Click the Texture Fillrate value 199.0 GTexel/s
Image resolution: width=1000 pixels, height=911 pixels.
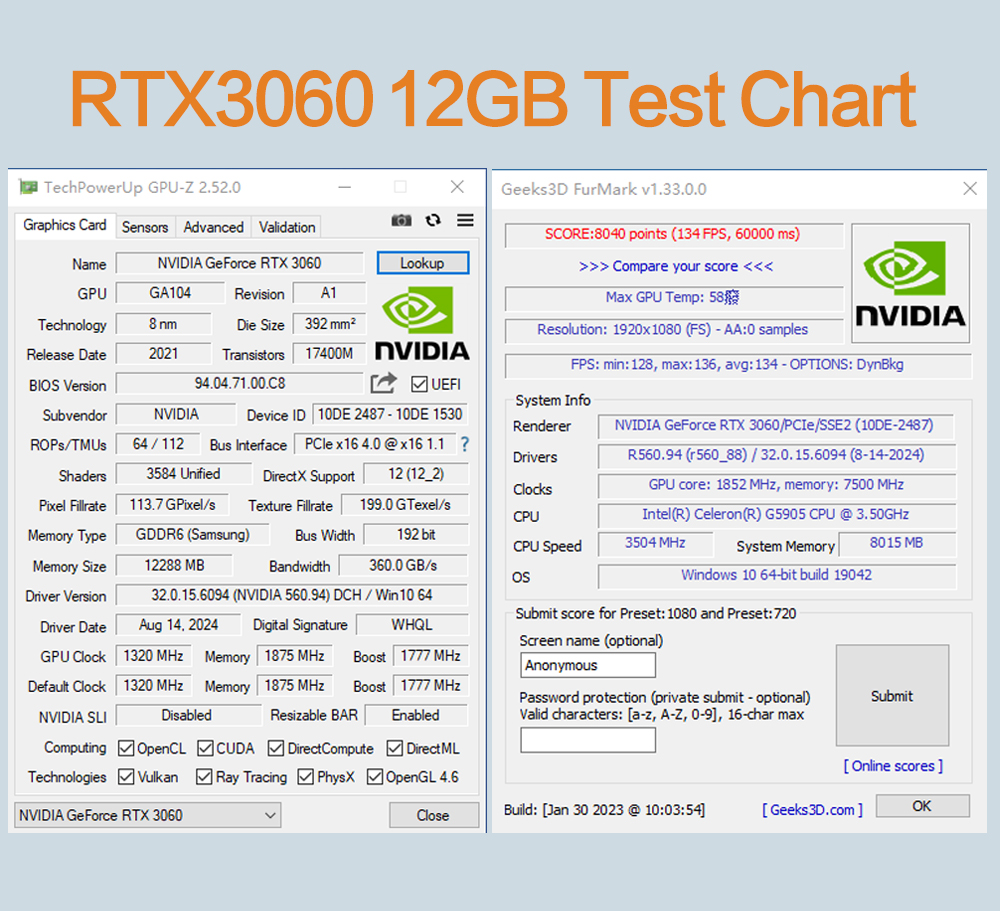point(405,505)
